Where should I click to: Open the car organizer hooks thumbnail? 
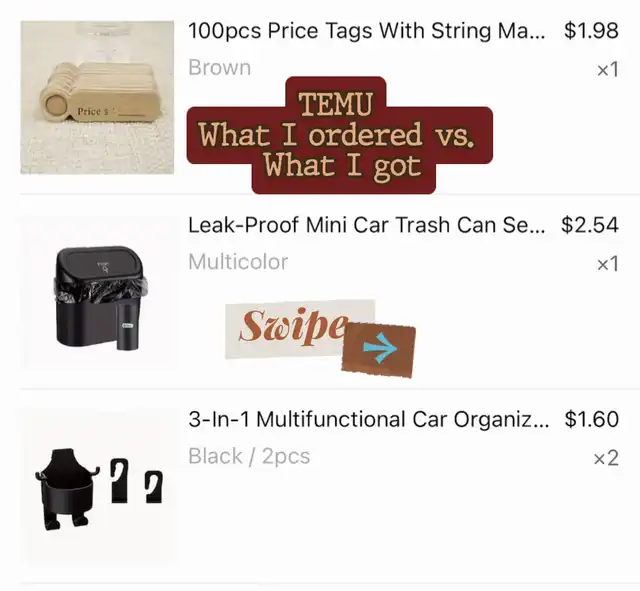98,487
